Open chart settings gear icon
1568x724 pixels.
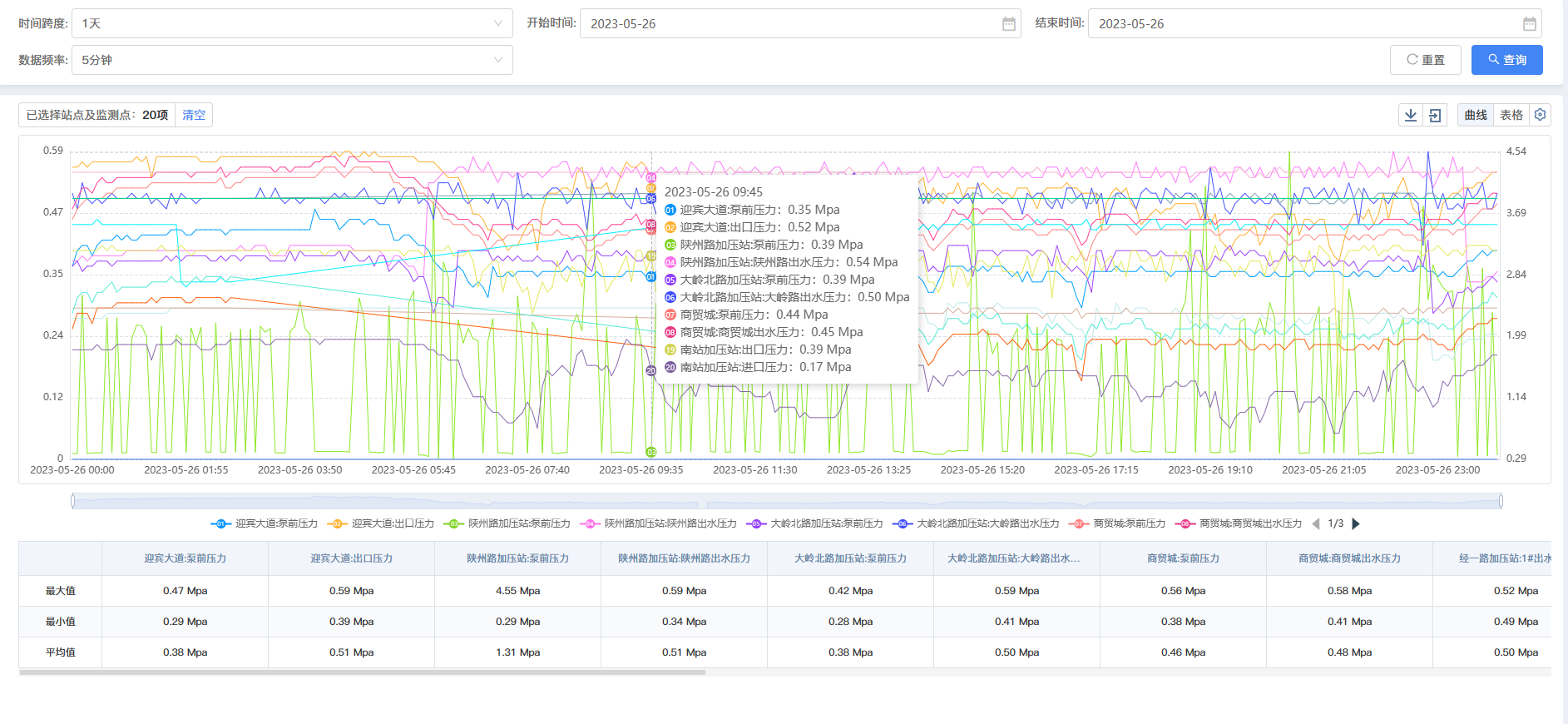coord(1540,115)
